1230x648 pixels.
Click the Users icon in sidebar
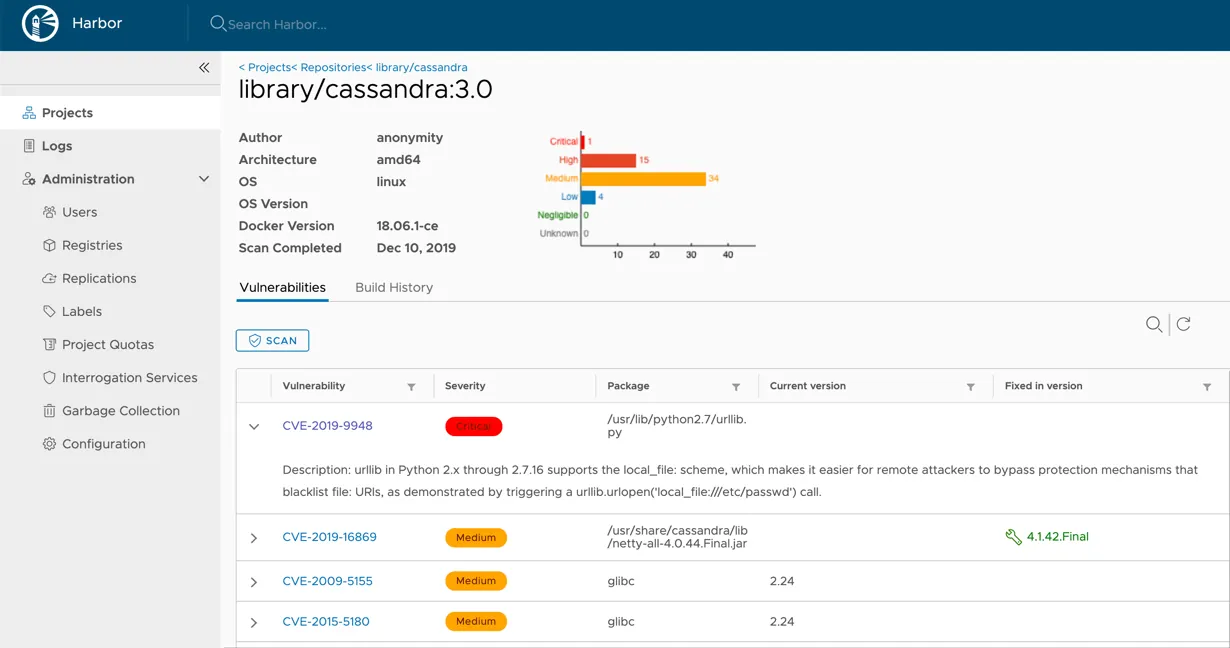(49, 212)
